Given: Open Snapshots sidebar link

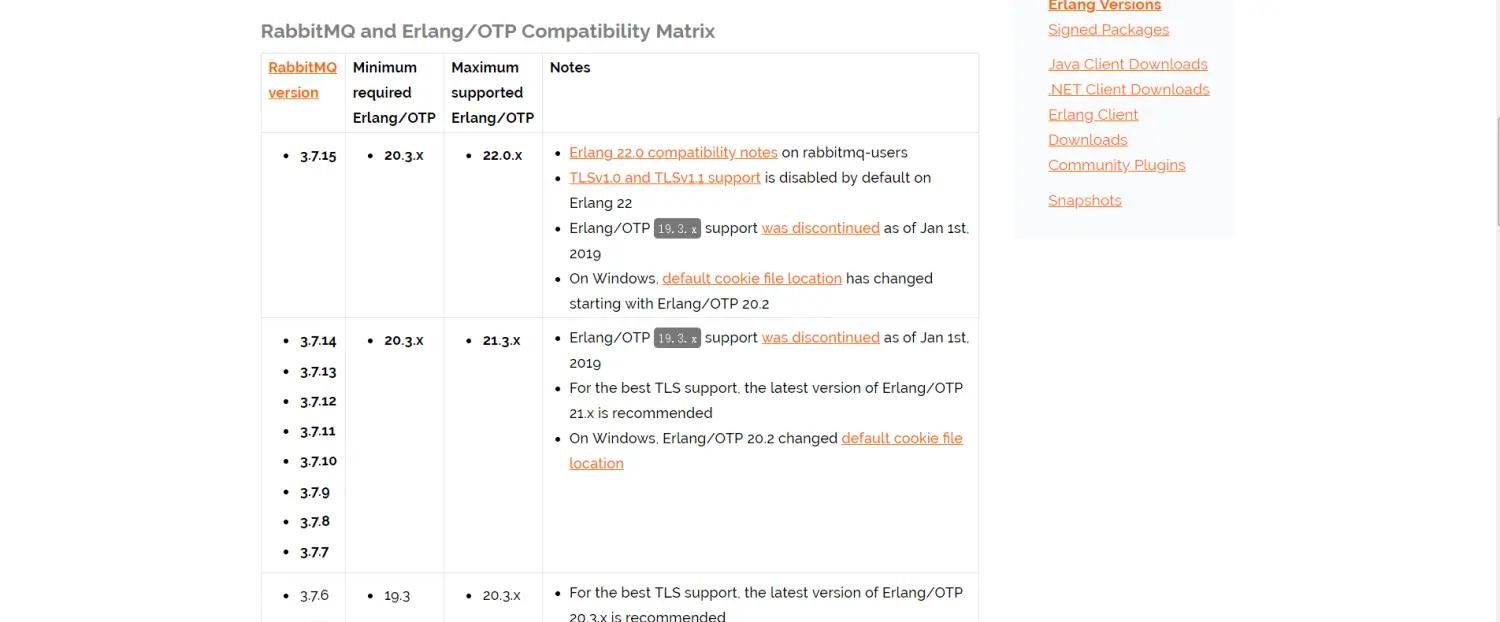Looking at the screenshot, I should (x=1084, y=200).
